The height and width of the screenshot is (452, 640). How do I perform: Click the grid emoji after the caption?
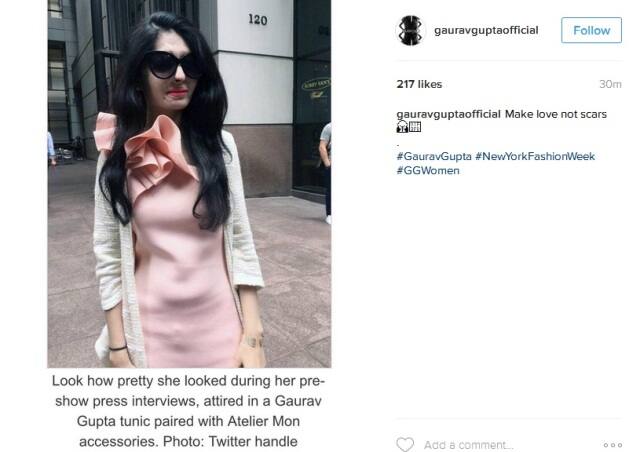point(415,127)
